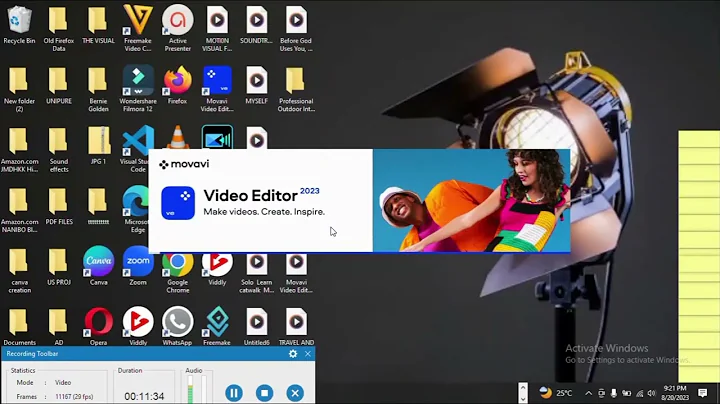Click the microphone tray icon
This screenshot has width=720, height=404.
click(x=613, y=393)
